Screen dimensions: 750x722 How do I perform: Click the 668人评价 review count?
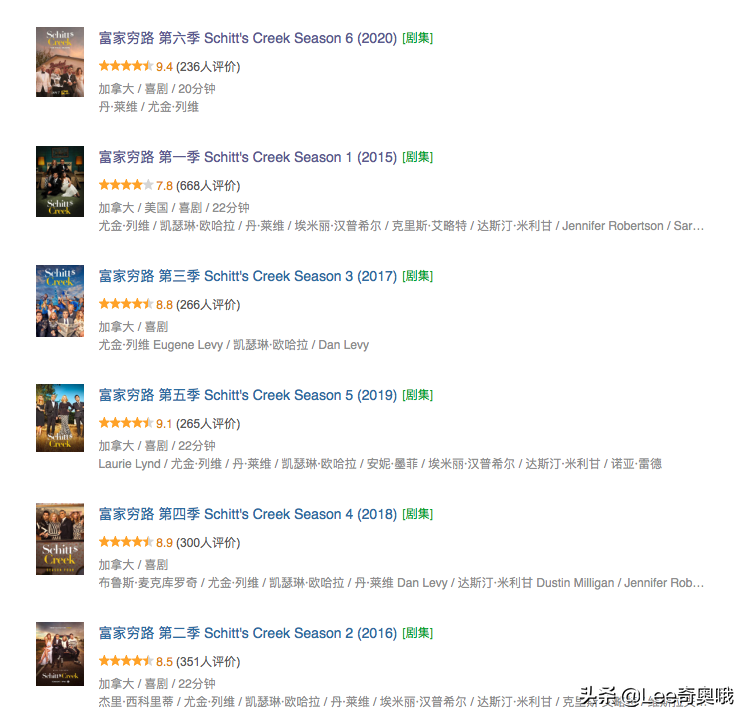coord(208,186)
